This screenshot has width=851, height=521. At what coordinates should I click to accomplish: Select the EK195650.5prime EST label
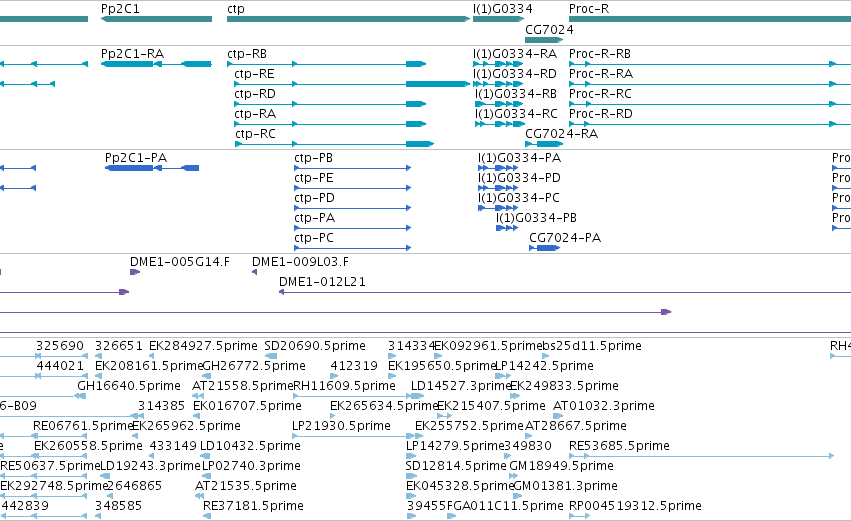[x=442, y=366]
